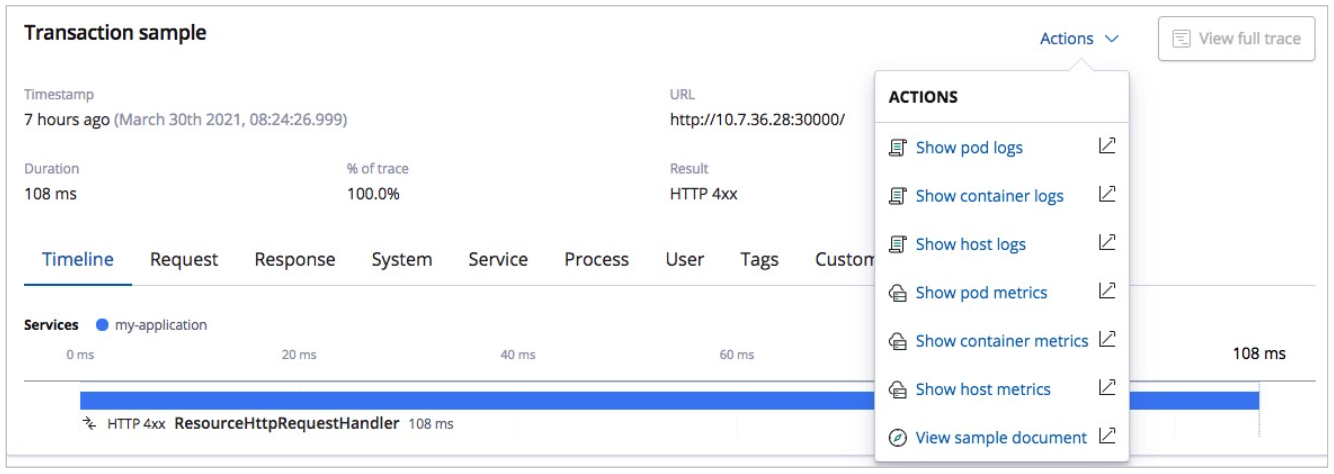Click the Transaction sample heading
Screen dimensions: 1334x474
click(115, 33)
